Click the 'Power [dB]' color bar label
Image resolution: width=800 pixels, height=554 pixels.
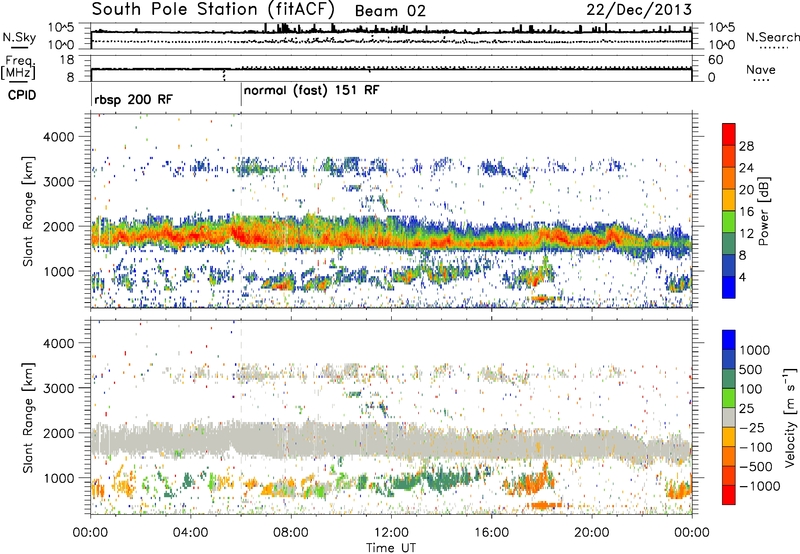point(764,211)
